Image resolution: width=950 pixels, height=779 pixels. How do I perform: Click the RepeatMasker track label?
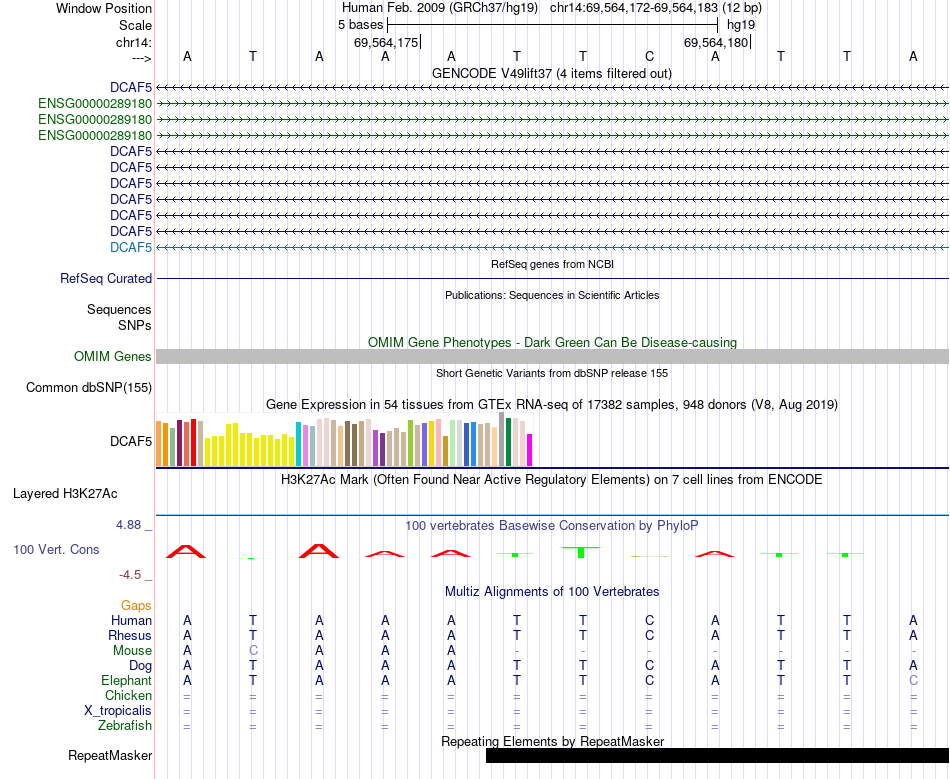click(110, 757)
